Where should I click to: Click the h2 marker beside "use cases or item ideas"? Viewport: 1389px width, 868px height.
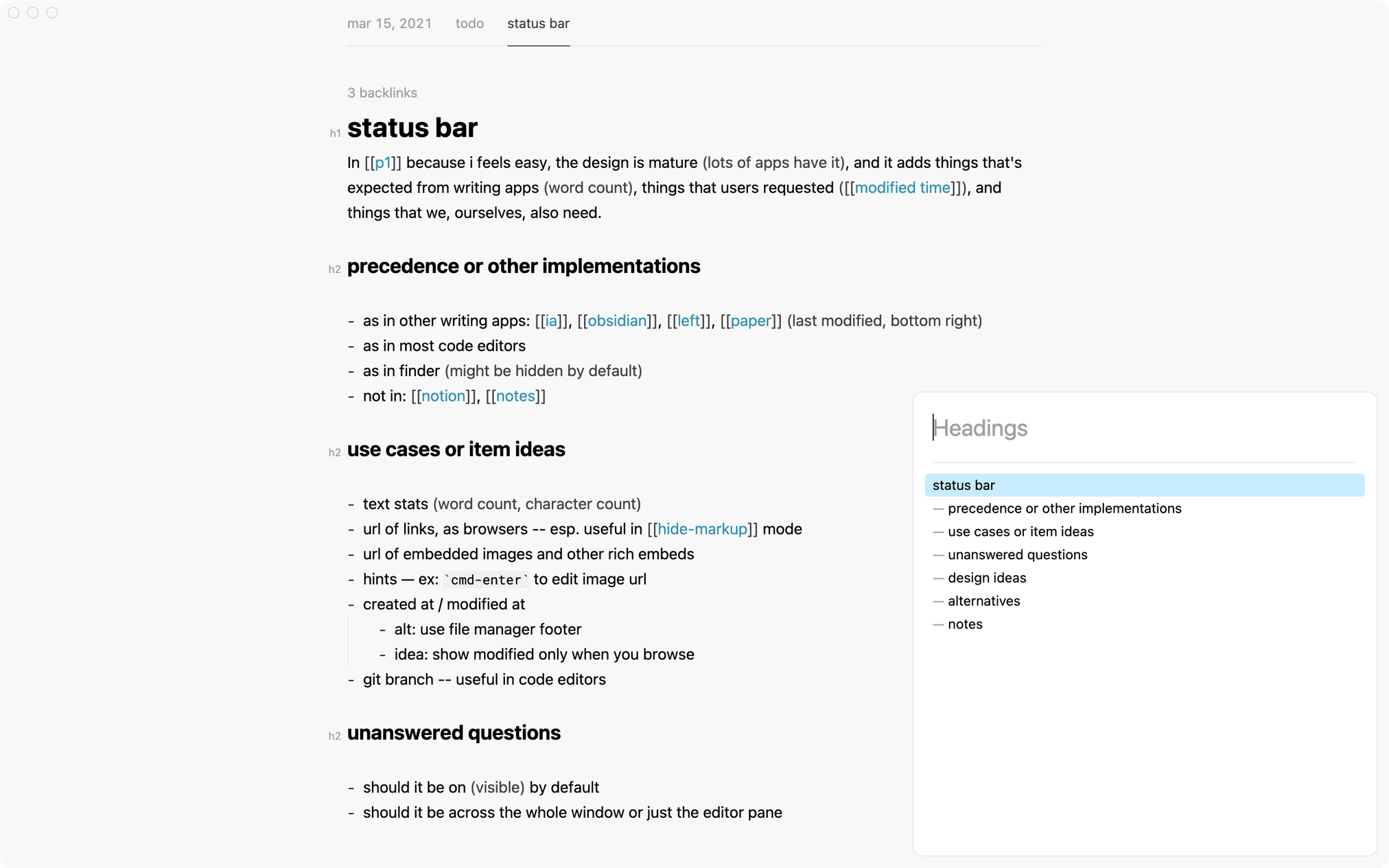coord(335,452)
